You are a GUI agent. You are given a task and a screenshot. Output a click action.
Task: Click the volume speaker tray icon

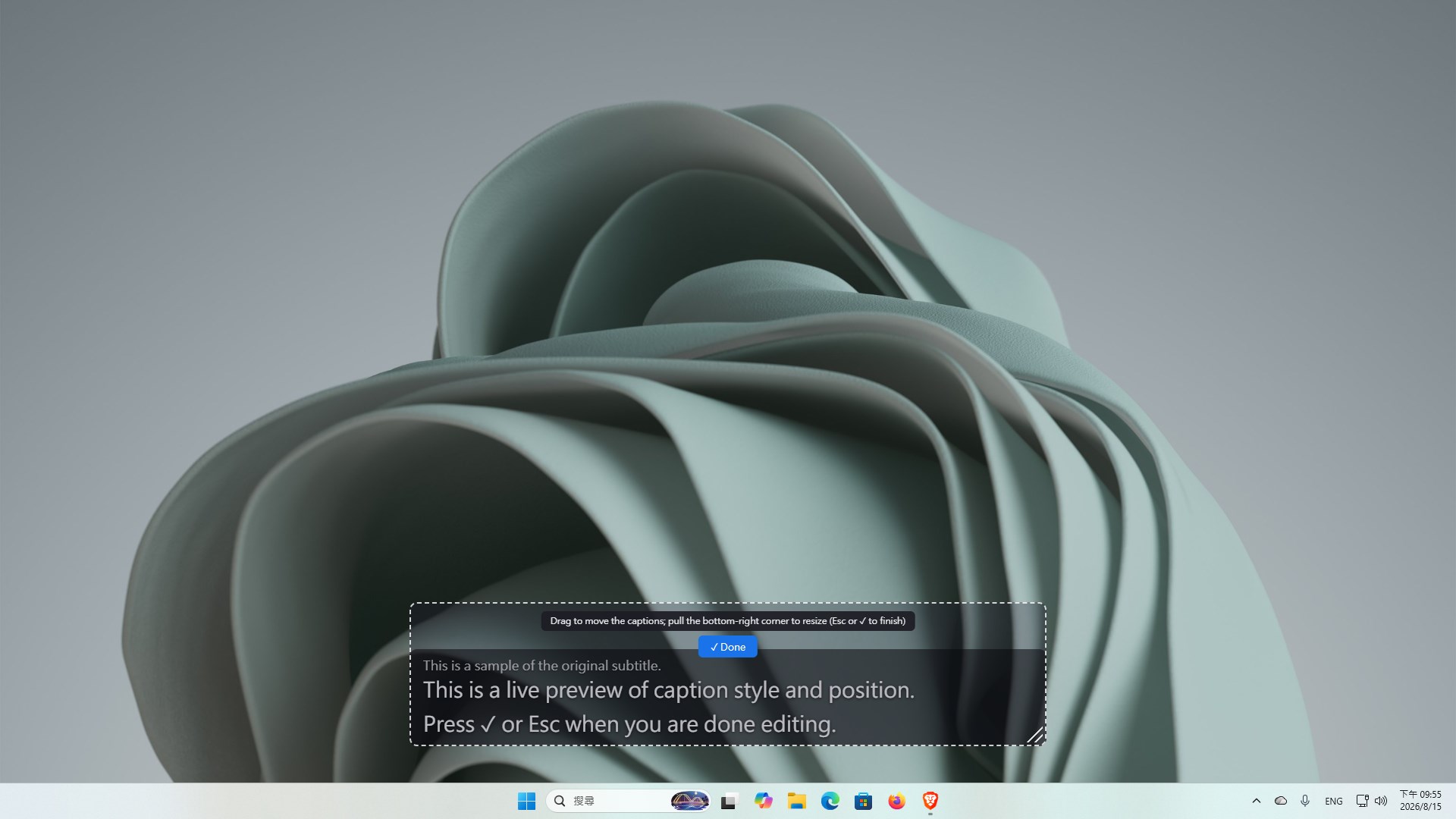click(x=1381, y=801)
